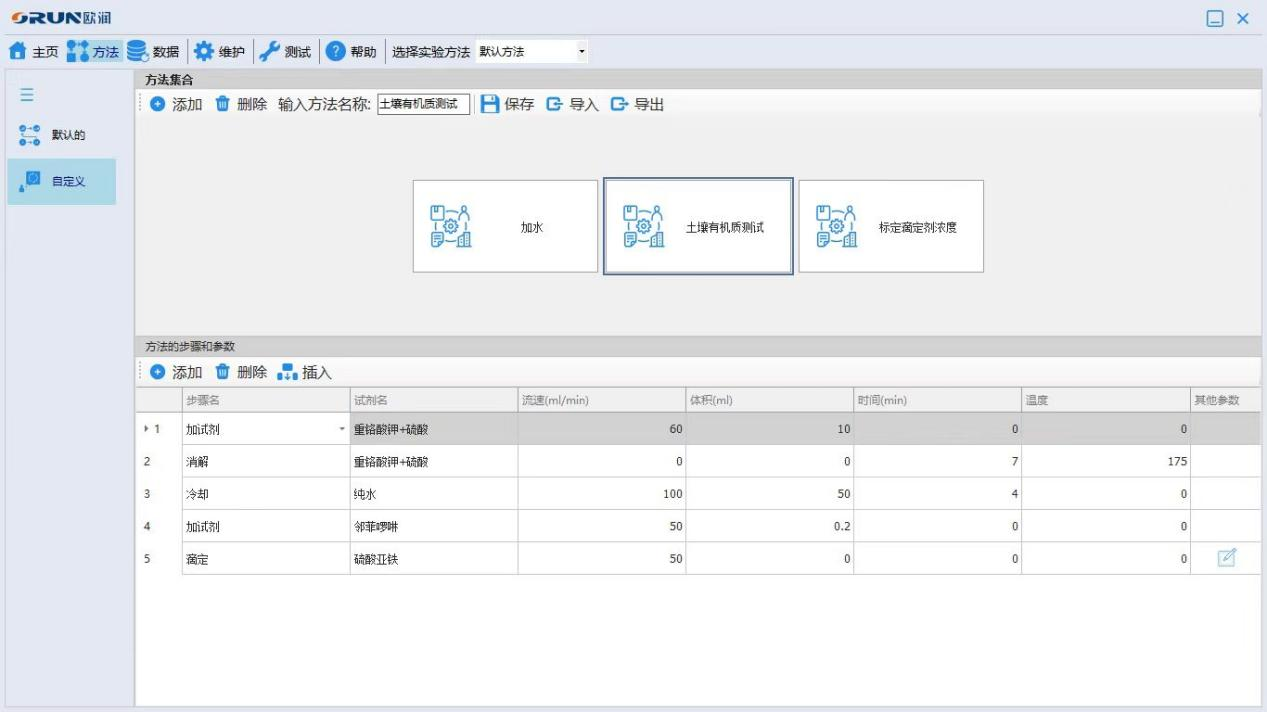The height and width of the screenshot is (712, 1267).
Task: Select the 土壤有机质测试 method card
Action: point(698,226)
